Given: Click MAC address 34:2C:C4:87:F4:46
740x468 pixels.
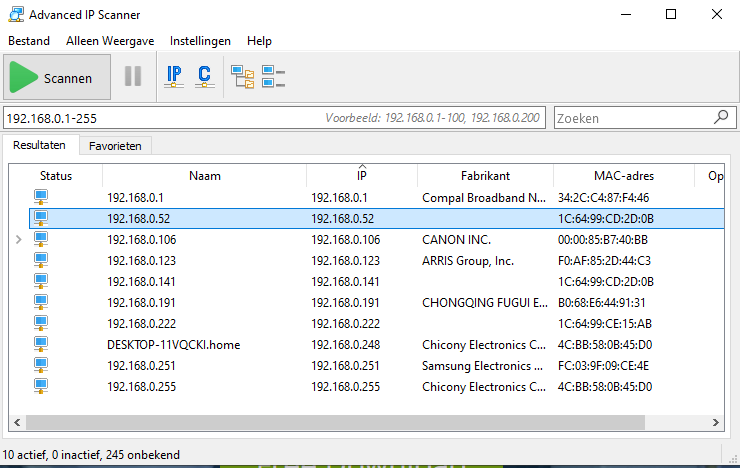Looking at the screenshot, I should [x=604, y=198].
